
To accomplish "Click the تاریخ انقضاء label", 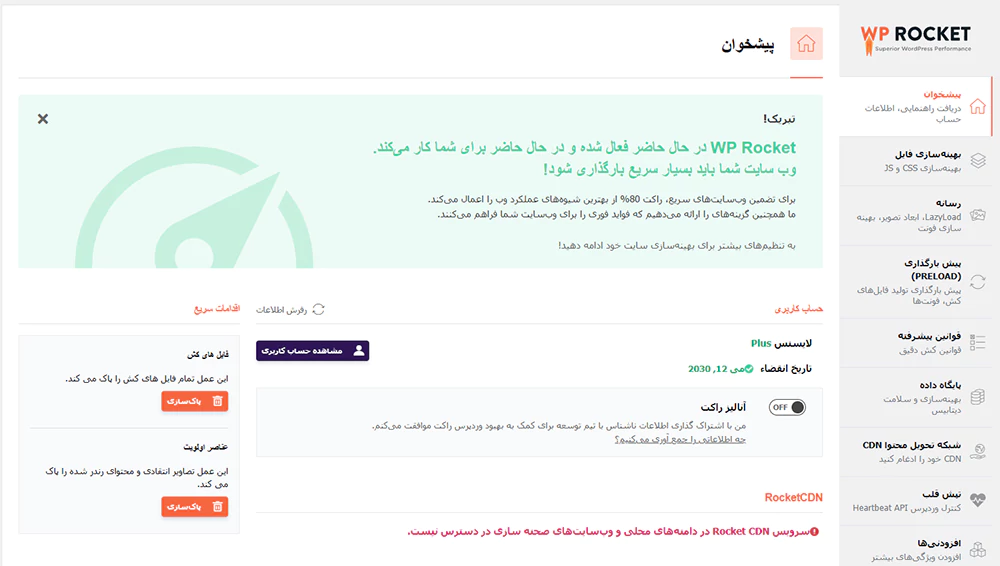I will pyautogui.click(x=786, y=369).
